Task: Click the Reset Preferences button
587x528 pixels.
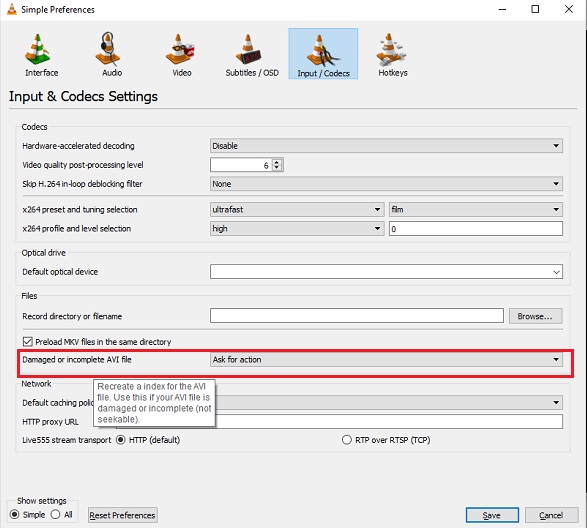Action: point(122,515)
